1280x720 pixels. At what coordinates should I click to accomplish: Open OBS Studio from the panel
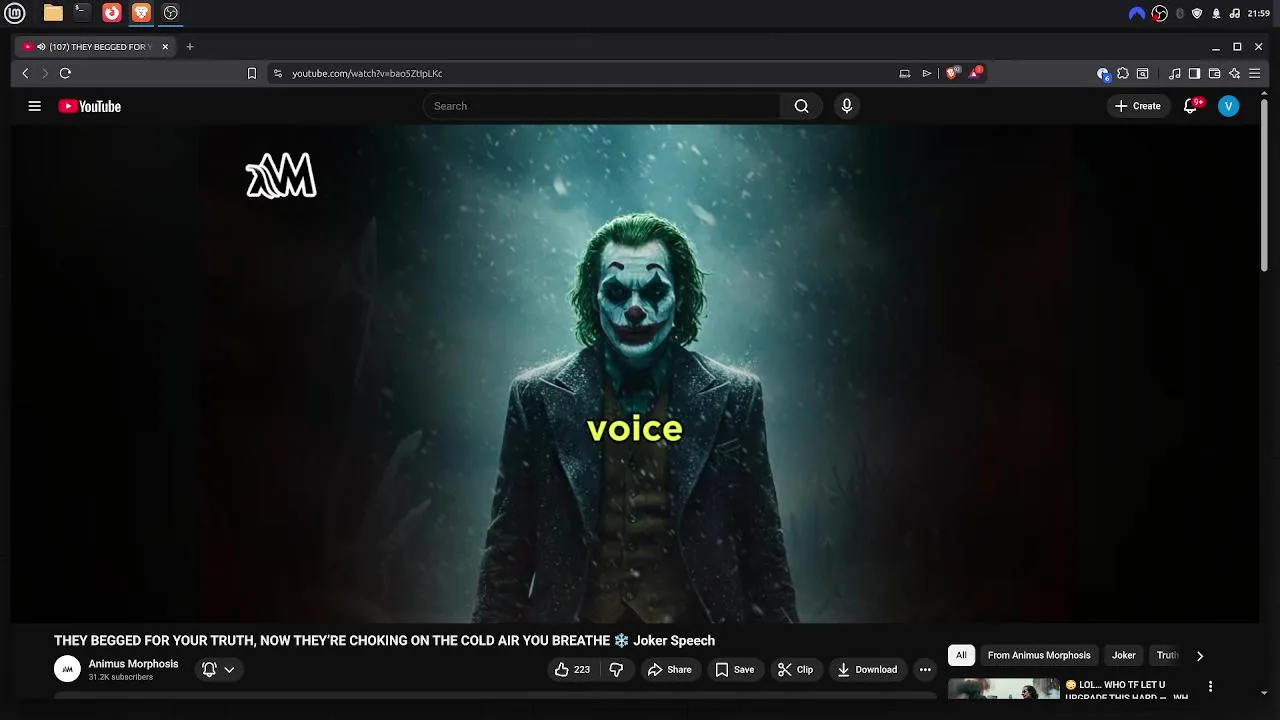click(x=171, y=13)
